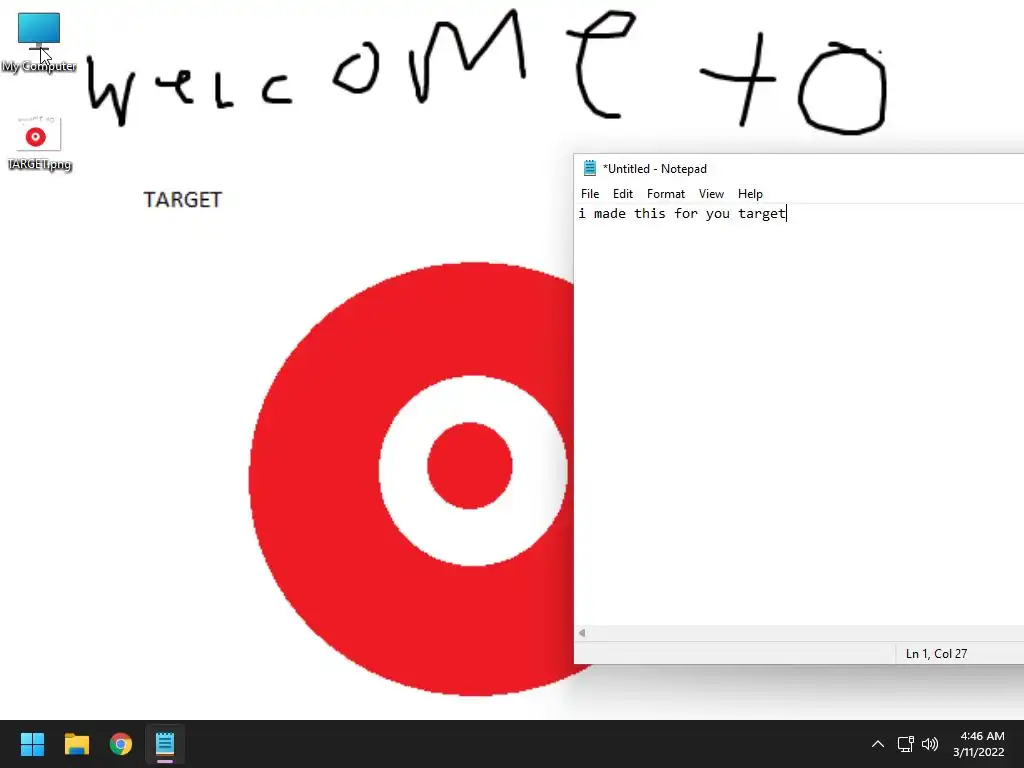1024x768 pixels.
Task: Open the network tray icon
Action: pos(905,744)
